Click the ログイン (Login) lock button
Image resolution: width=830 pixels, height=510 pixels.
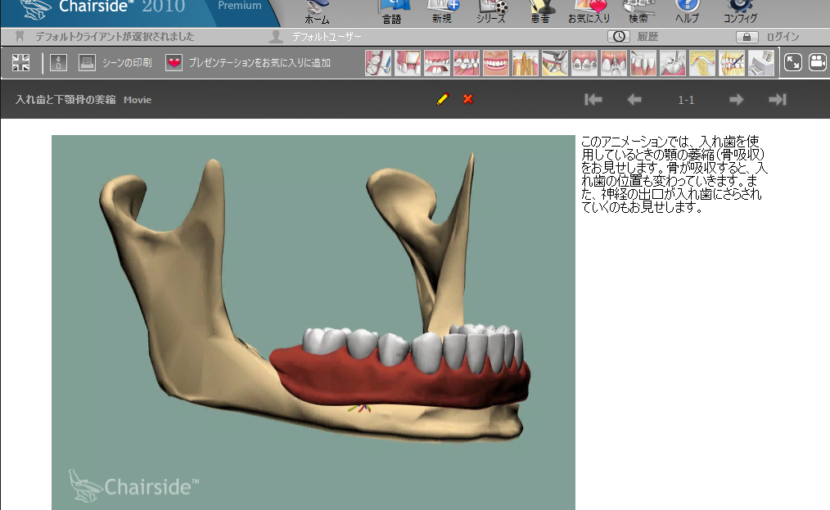[747, 37]
